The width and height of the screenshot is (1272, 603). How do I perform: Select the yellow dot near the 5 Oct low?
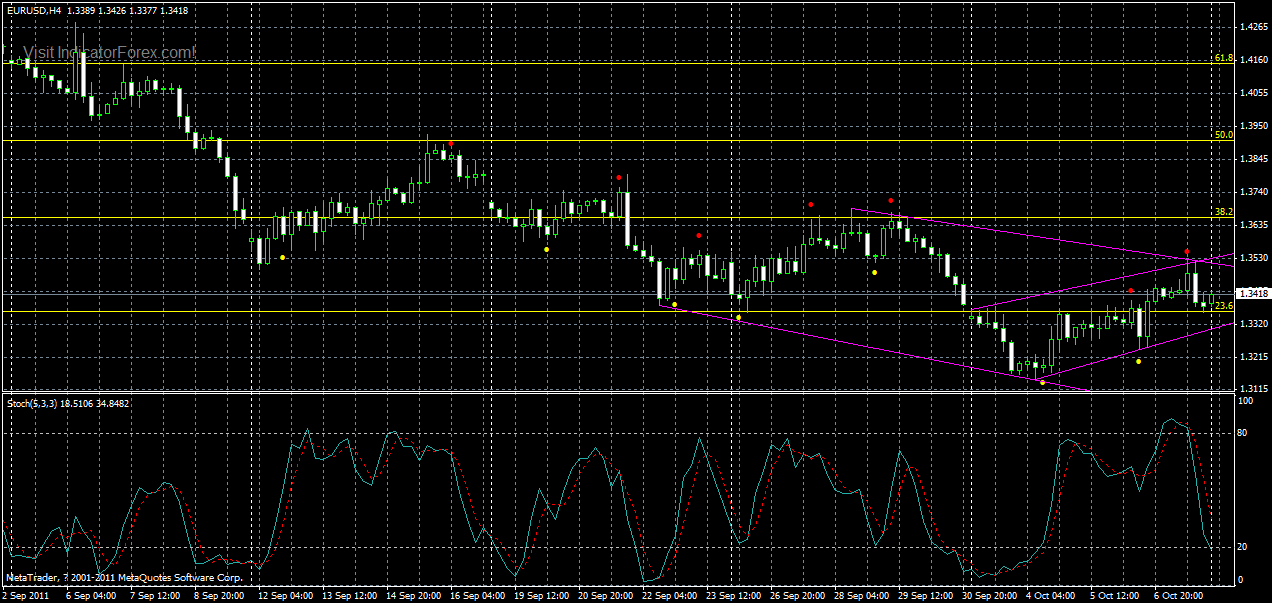click(x=1138, y=361)
